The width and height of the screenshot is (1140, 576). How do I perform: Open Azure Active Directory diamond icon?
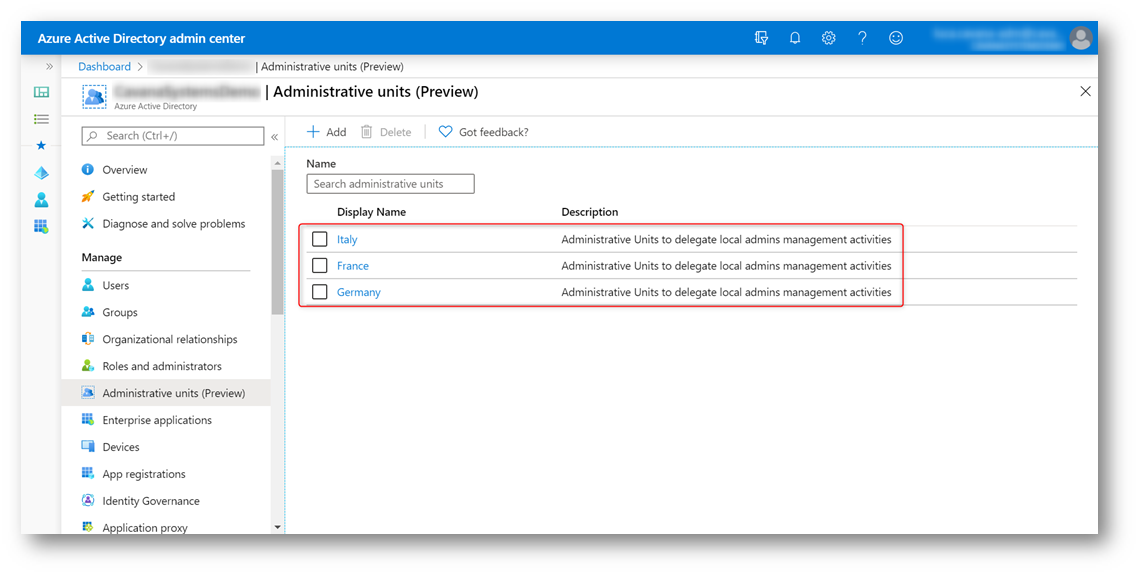click(41, 173)
